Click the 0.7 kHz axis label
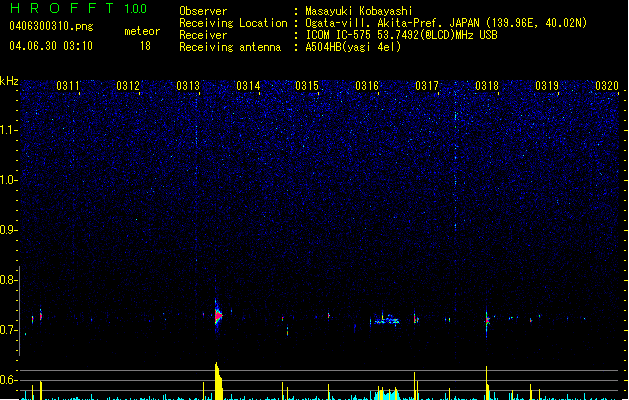This screenshot has height=400, width=629. tap(8, 330)
